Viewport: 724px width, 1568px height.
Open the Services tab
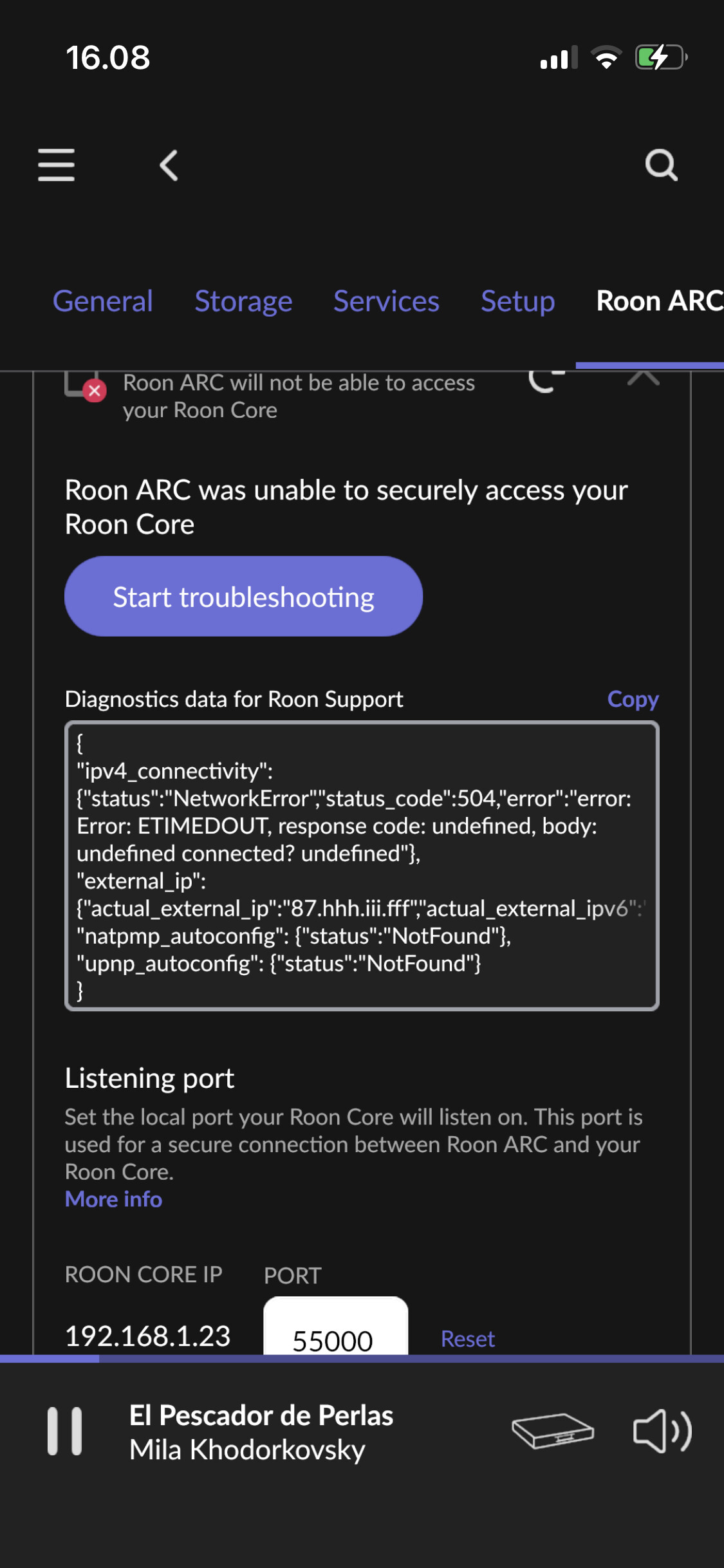pos(385,301)
